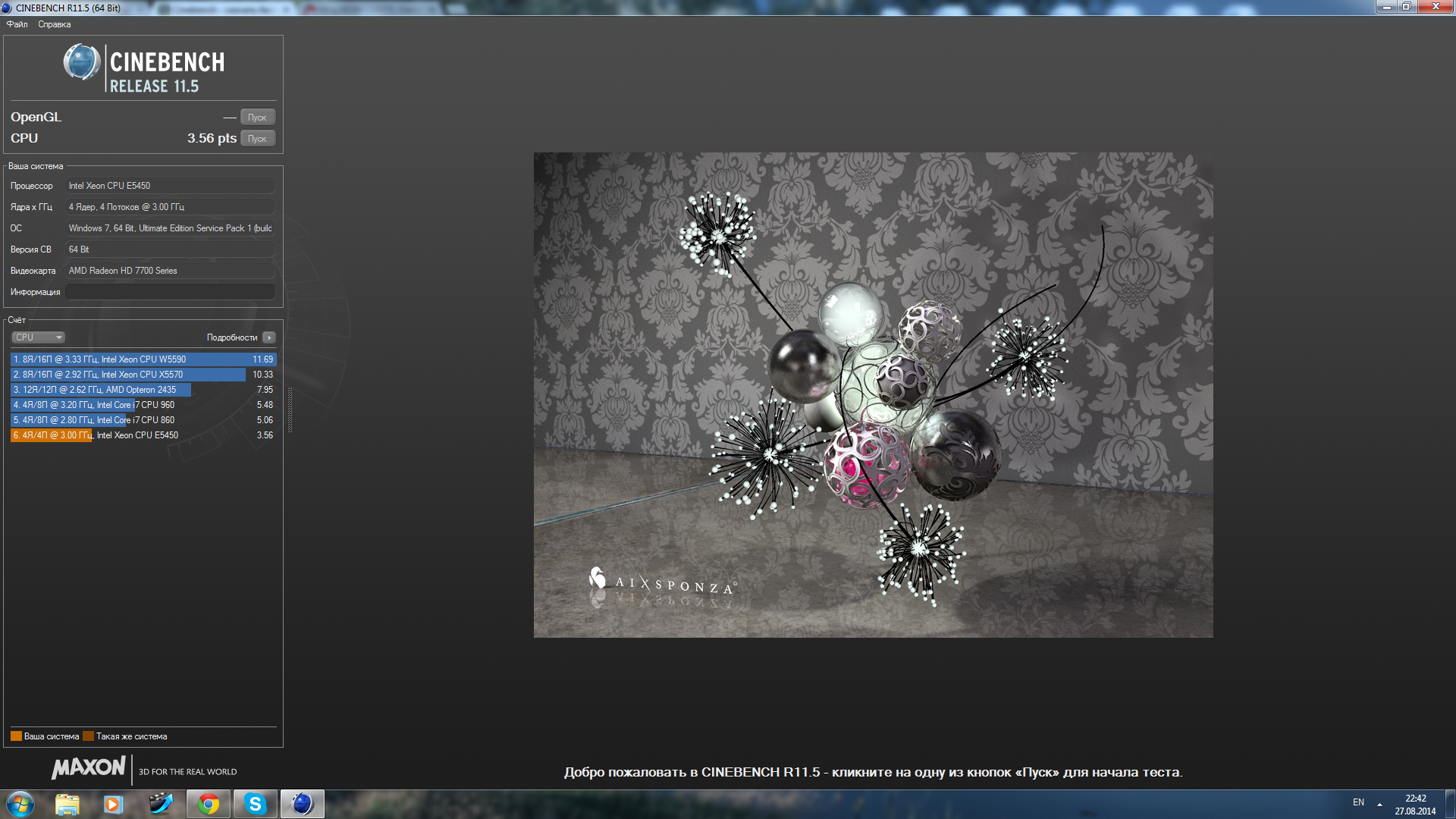Viewport: 1456px width, 819px height.
Task: Select the Xeon W5590 ranking entry
Action: [143, 359]
